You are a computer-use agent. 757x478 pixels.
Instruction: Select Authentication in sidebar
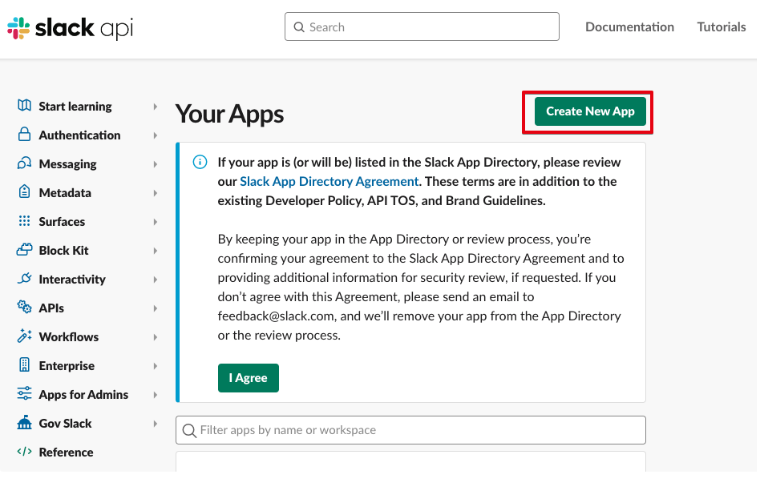click(80, 135)
